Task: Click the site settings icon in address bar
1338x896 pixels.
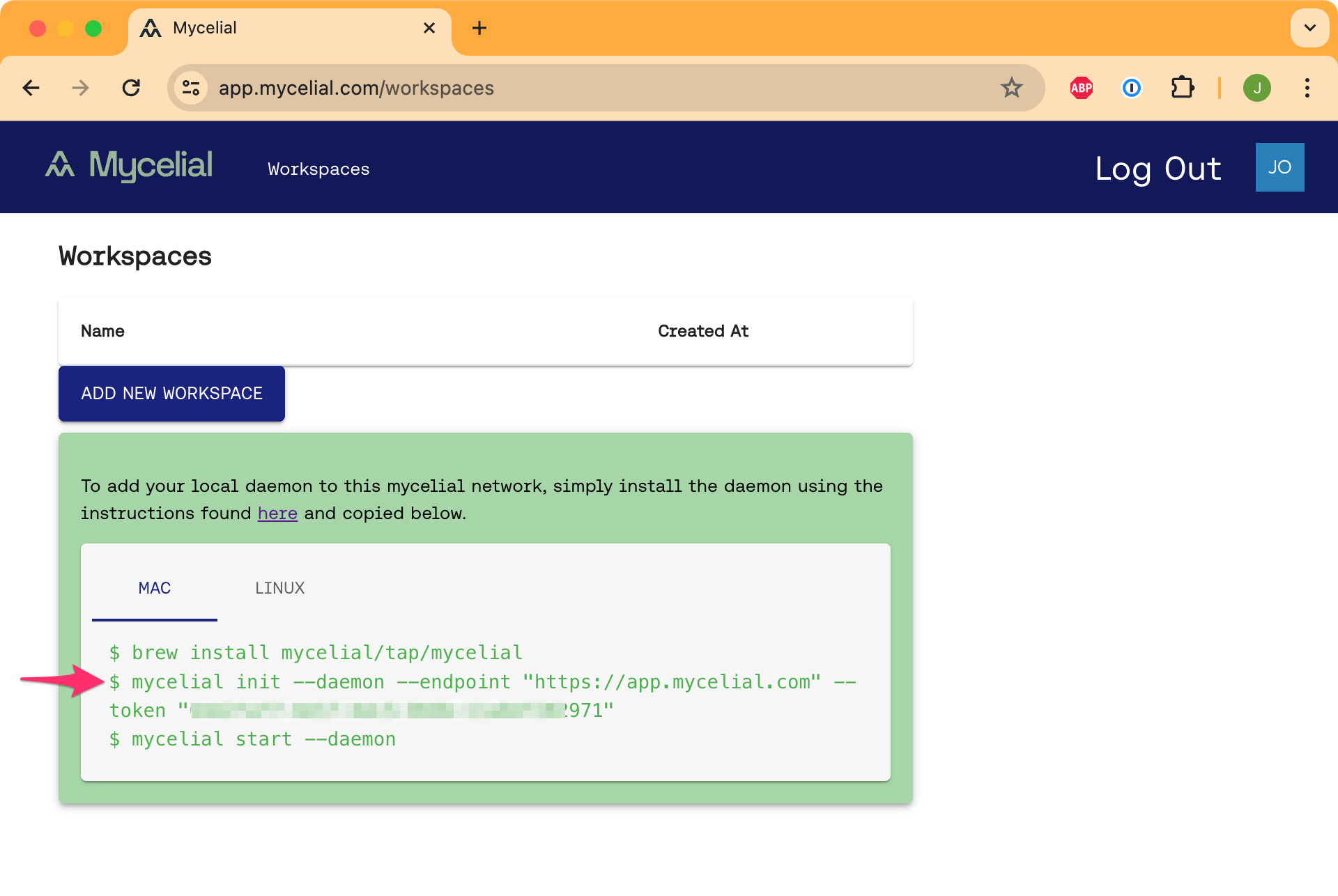Action: point(191,88)
